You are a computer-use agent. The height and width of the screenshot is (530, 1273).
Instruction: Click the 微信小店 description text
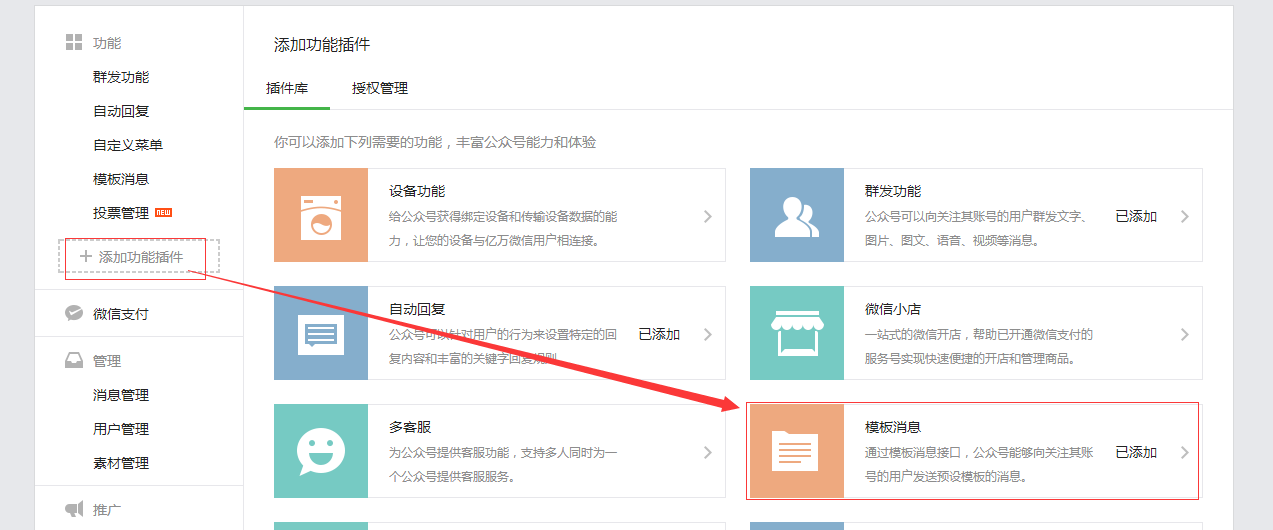979,346
